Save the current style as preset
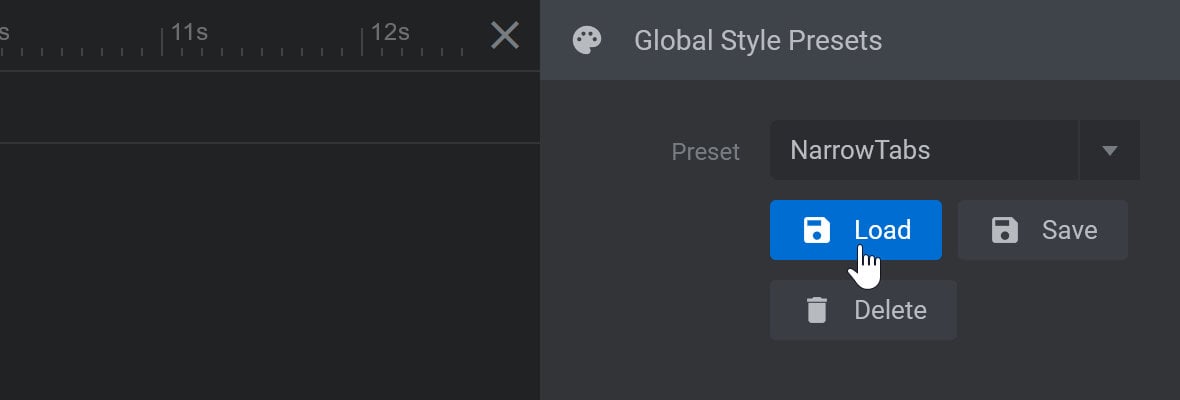1180x400 pixels. click(1043, 230)
